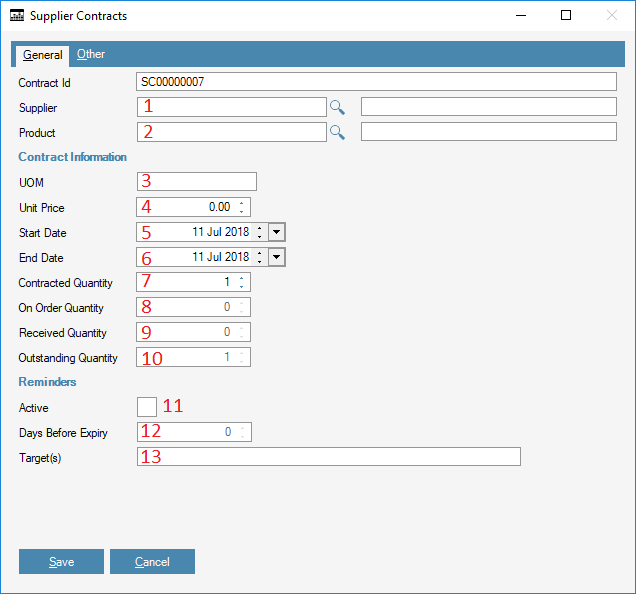The width and height of the screenshot is (636, 594).
Task: Click the Unit Price spinner arrows
Action: coord(243,207)
